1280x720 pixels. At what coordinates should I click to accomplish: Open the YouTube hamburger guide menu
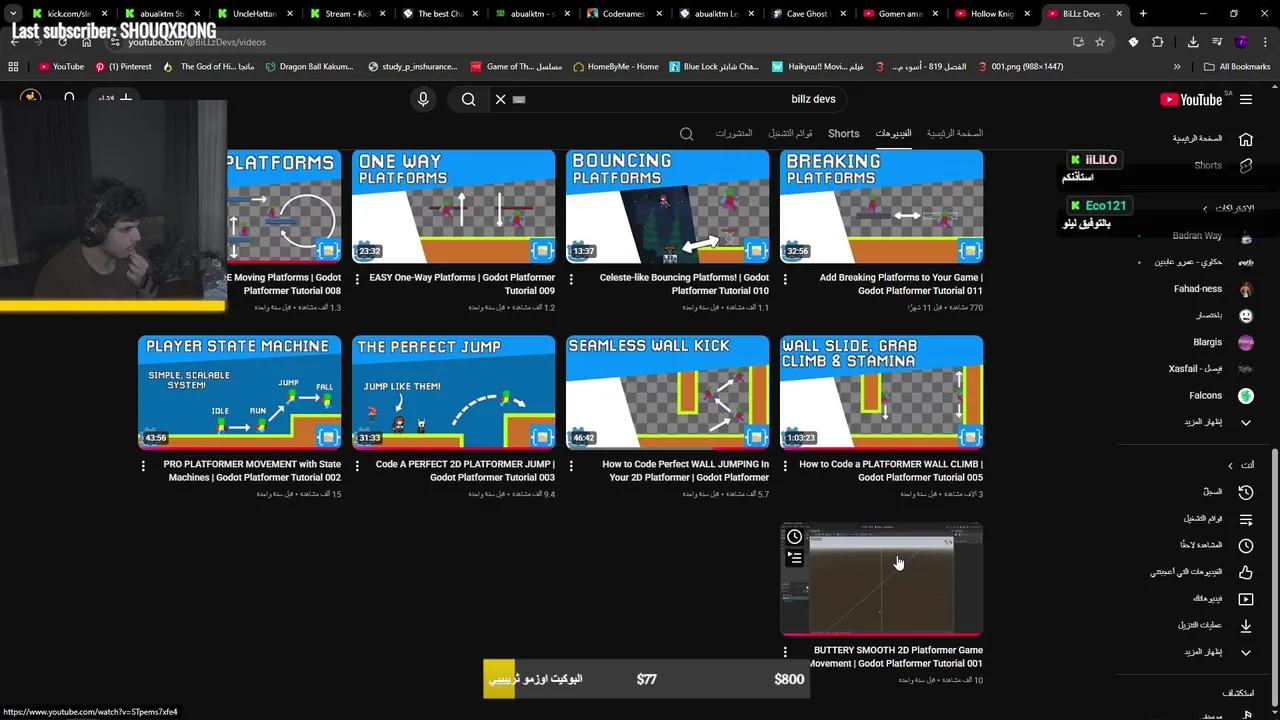pyautogui.click(x=1246, y=99)
